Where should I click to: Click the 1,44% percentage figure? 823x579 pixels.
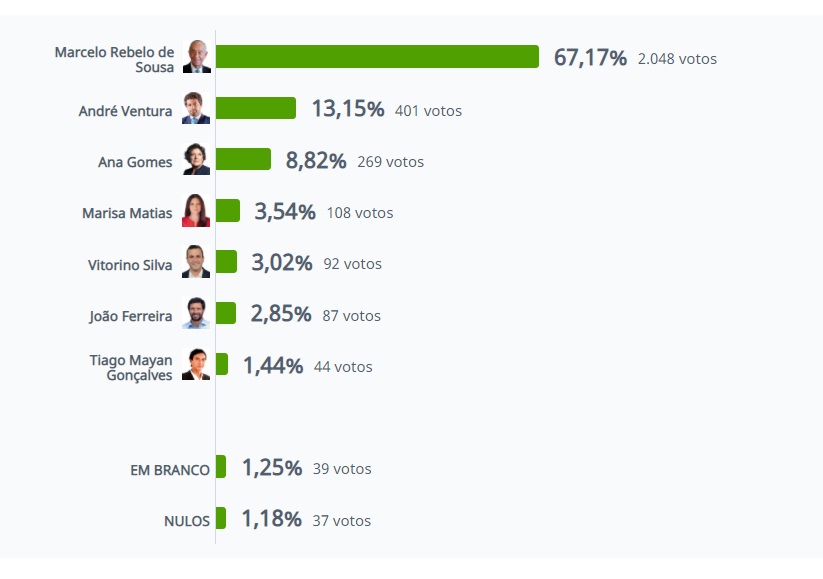(273, 366)
